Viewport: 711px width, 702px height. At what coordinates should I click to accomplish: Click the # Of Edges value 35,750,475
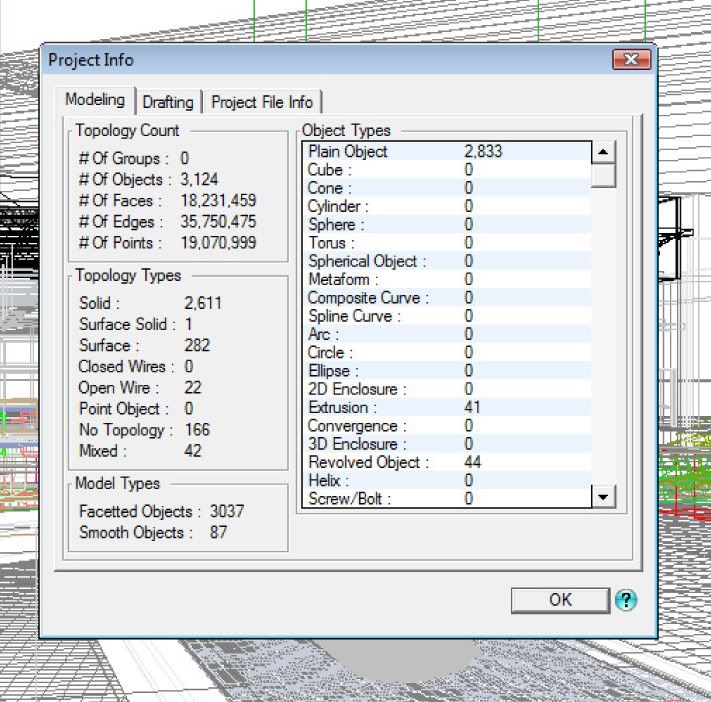click(218, 222)
